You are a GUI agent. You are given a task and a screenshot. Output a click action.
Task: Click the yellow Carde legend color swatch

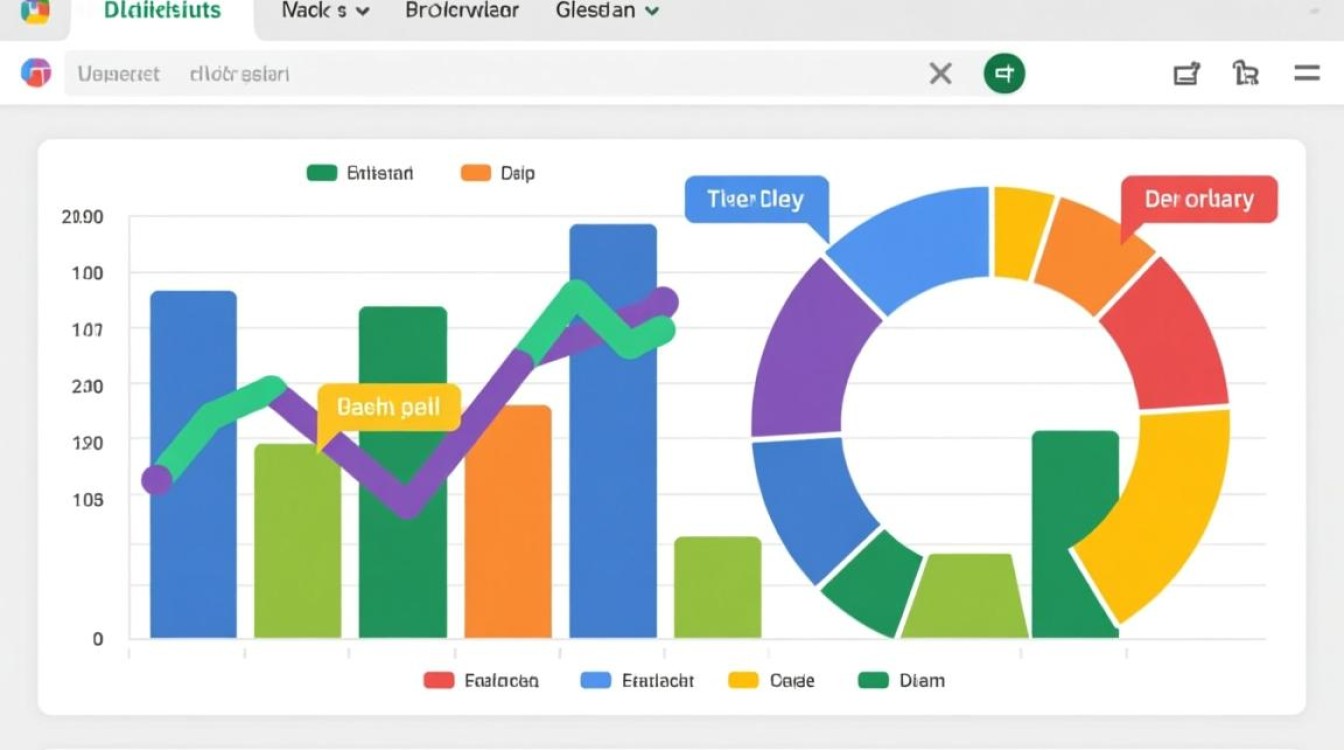743,680
